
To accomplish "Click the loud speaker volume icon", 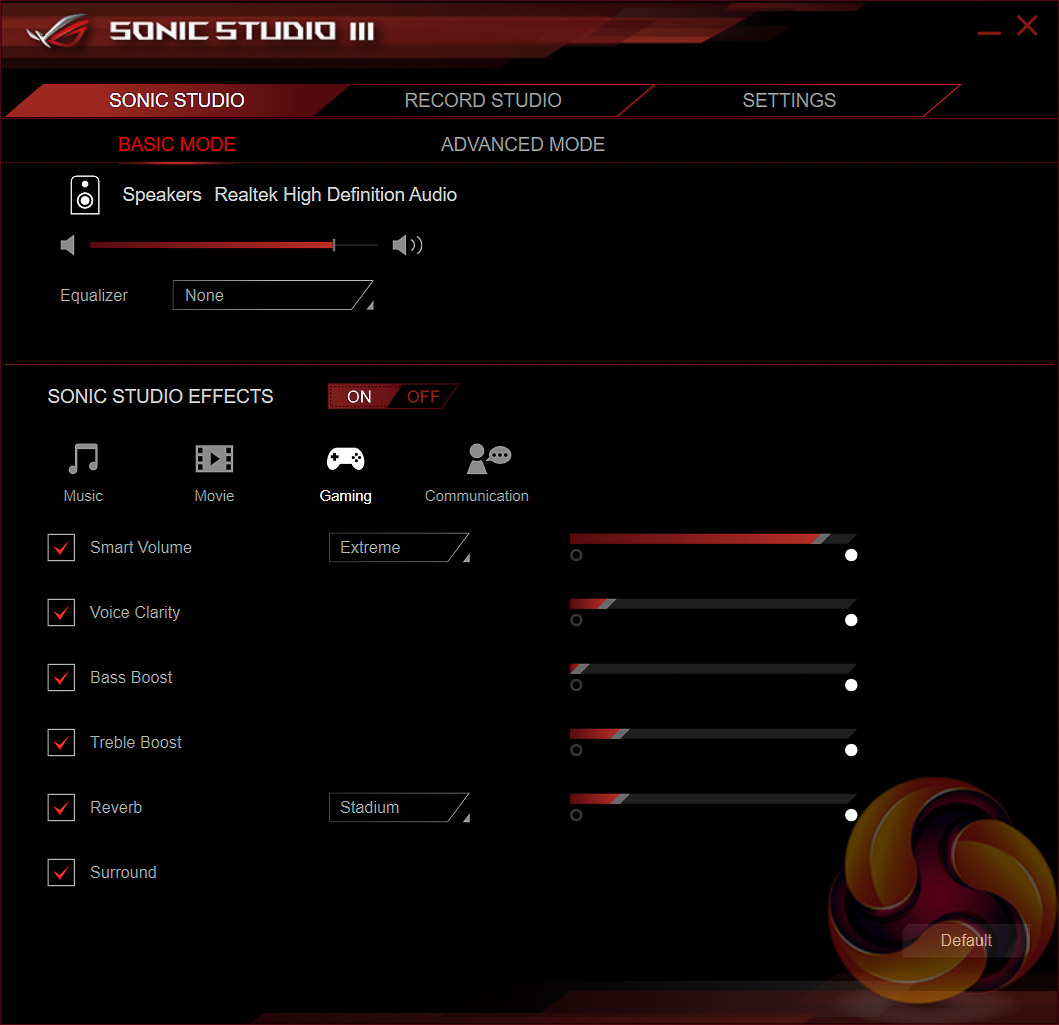I will tap(407, 245).
